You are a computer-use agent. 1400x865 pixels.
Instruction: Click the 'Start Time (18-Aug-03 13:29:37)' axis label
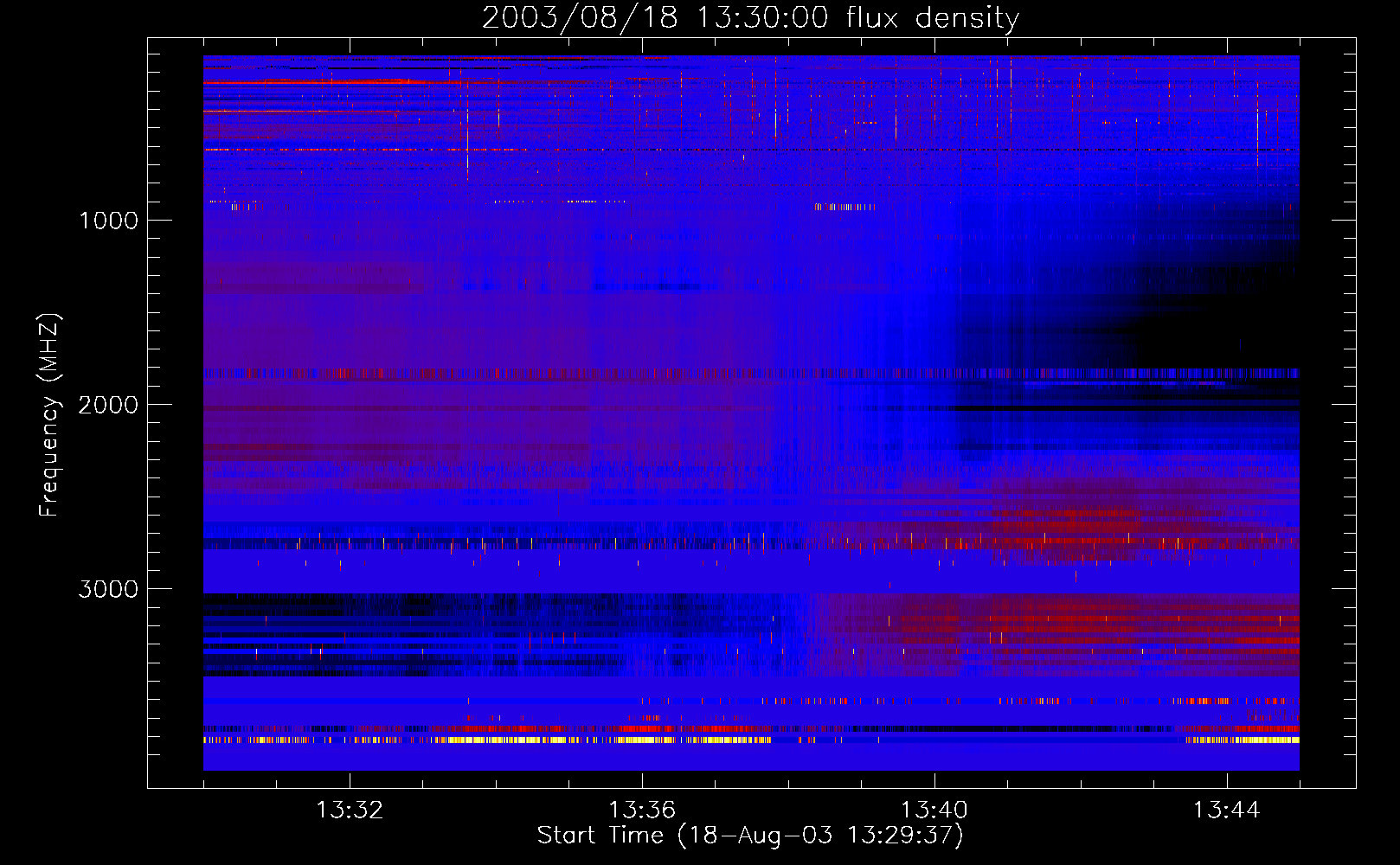click(750, 836)
